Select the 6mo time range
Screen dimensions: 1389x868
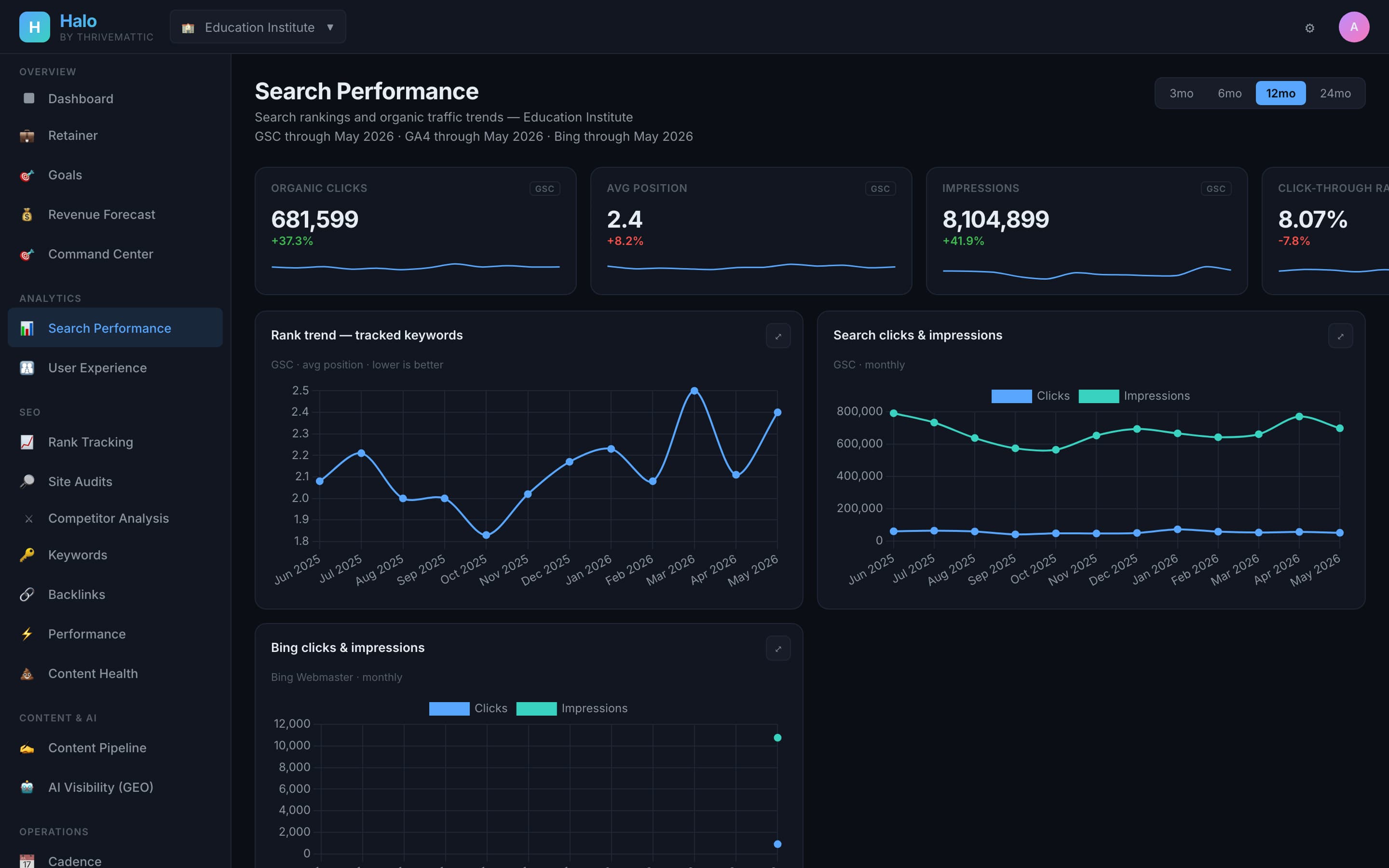pyautogui.click(x=1229, y=93)
